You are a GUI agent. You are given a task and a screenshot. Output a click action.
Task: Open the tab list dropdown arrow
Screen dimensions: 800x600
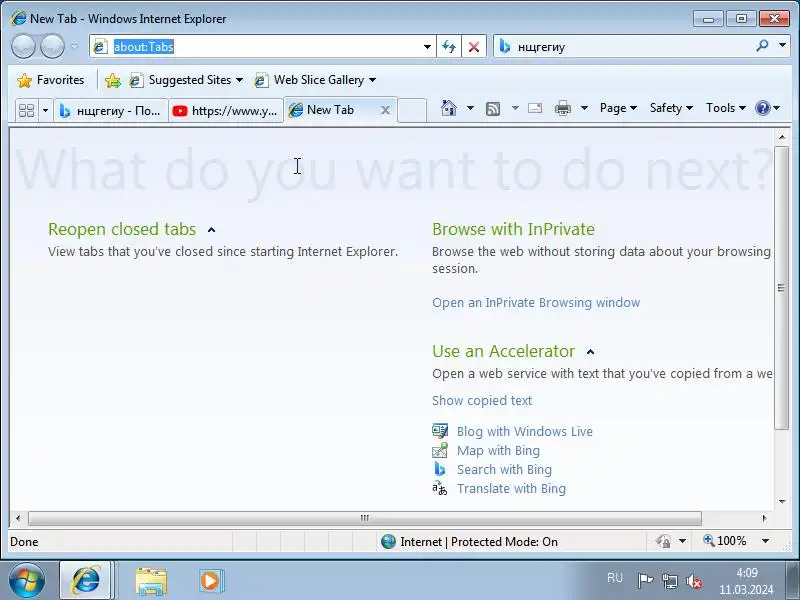coord(45,110)
